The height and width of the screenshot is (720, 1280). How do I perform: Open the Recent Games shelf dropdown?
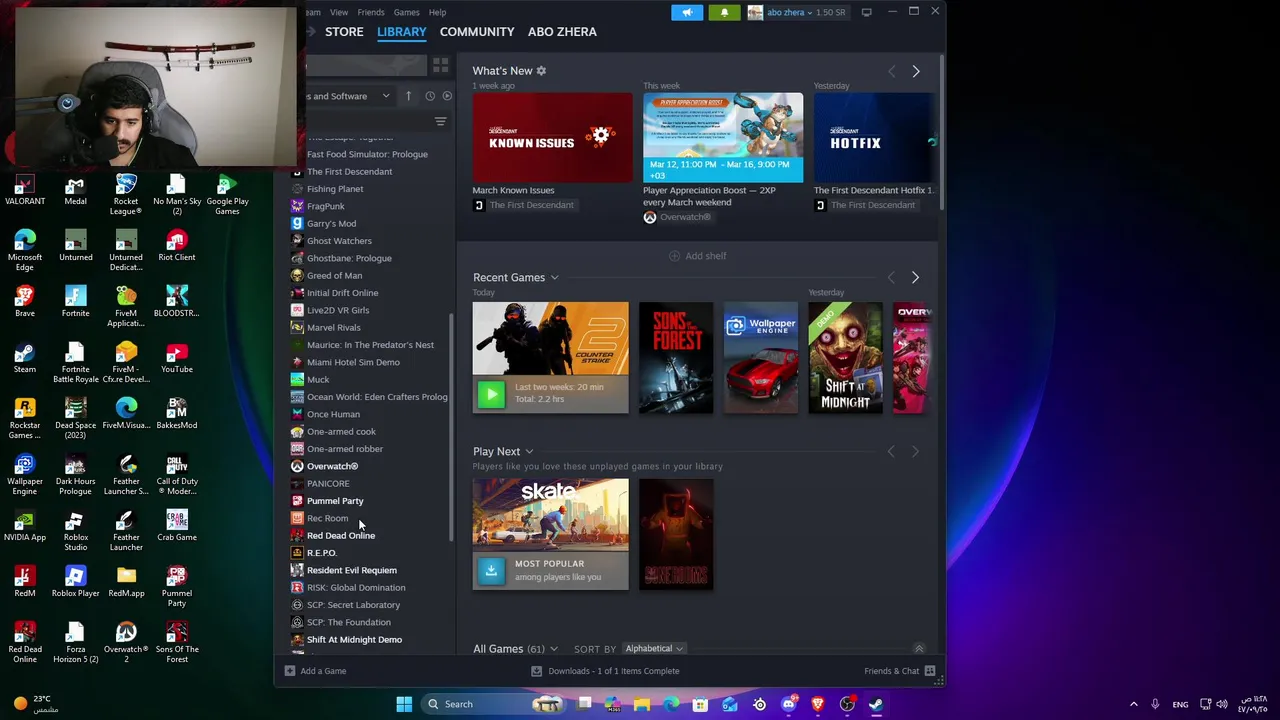point(554,277)
